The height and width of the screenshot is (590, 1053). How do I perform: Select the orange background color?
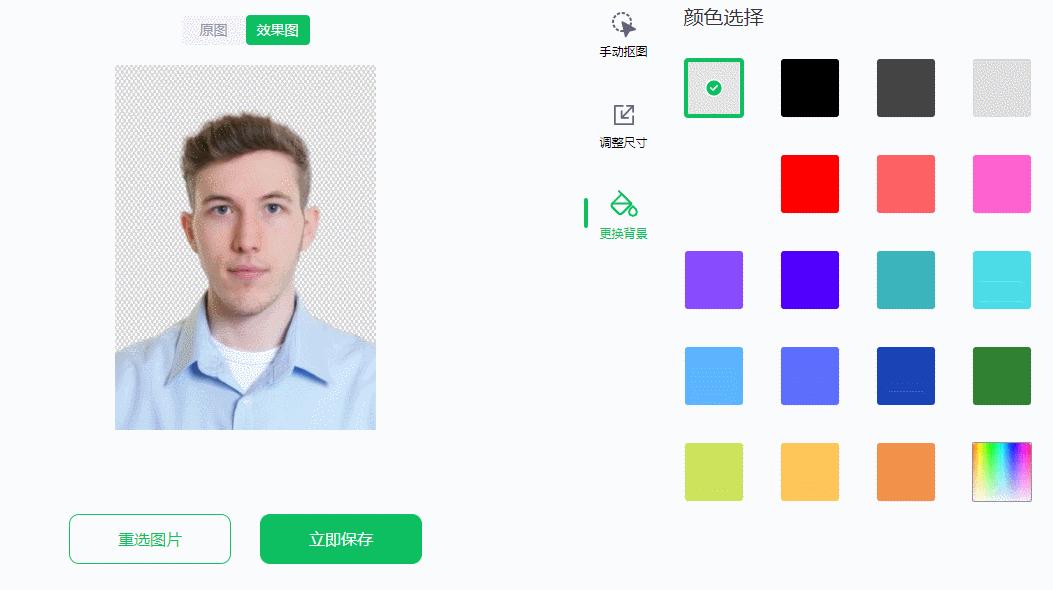pyautogui.click(x=905, y=471)
